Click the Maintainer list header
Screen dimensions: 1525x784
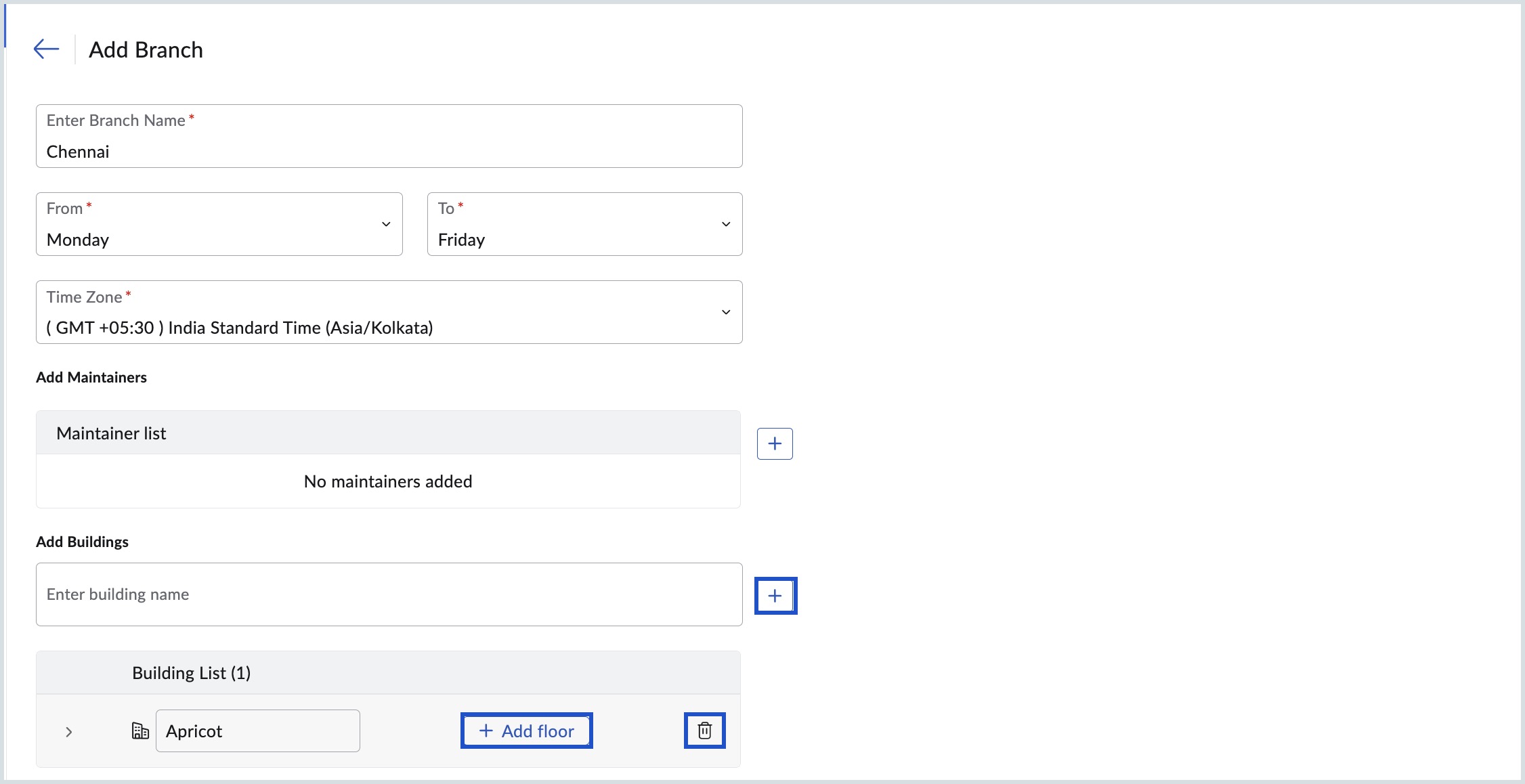112,433
